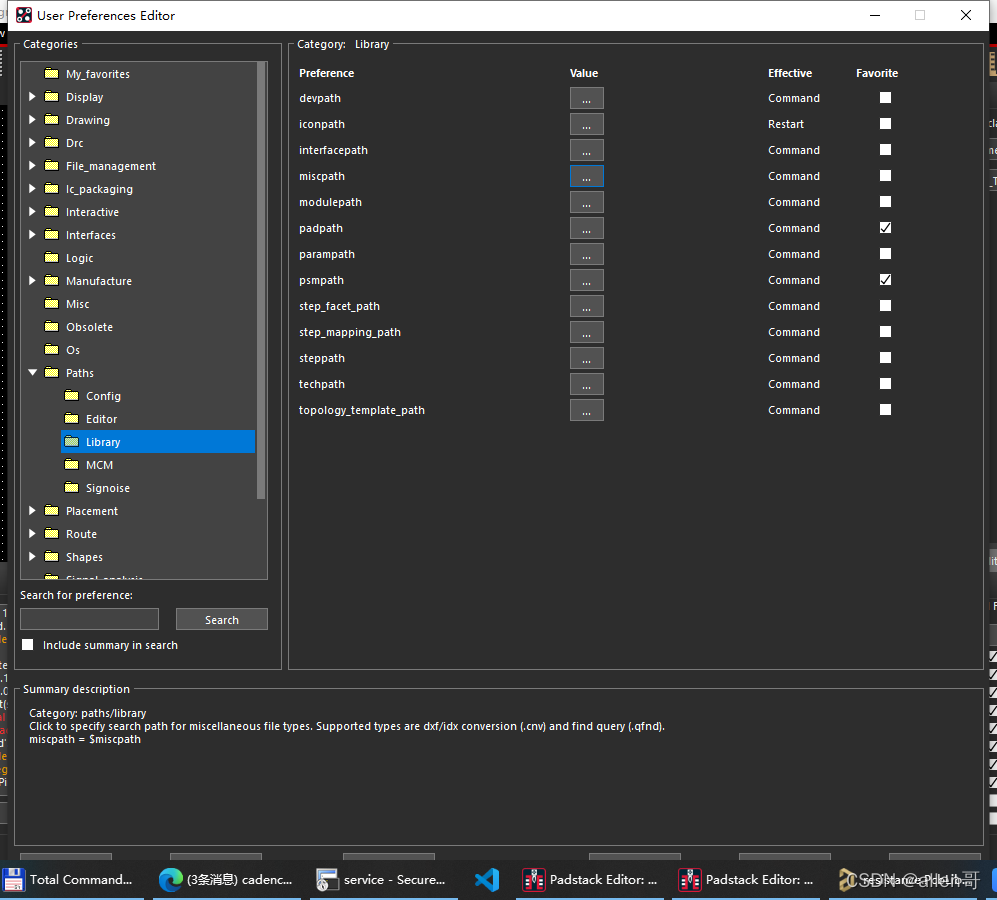Open Visual Studio Code from the taskbar
Screen dimensions: 997x900
(x=486, y=880)
